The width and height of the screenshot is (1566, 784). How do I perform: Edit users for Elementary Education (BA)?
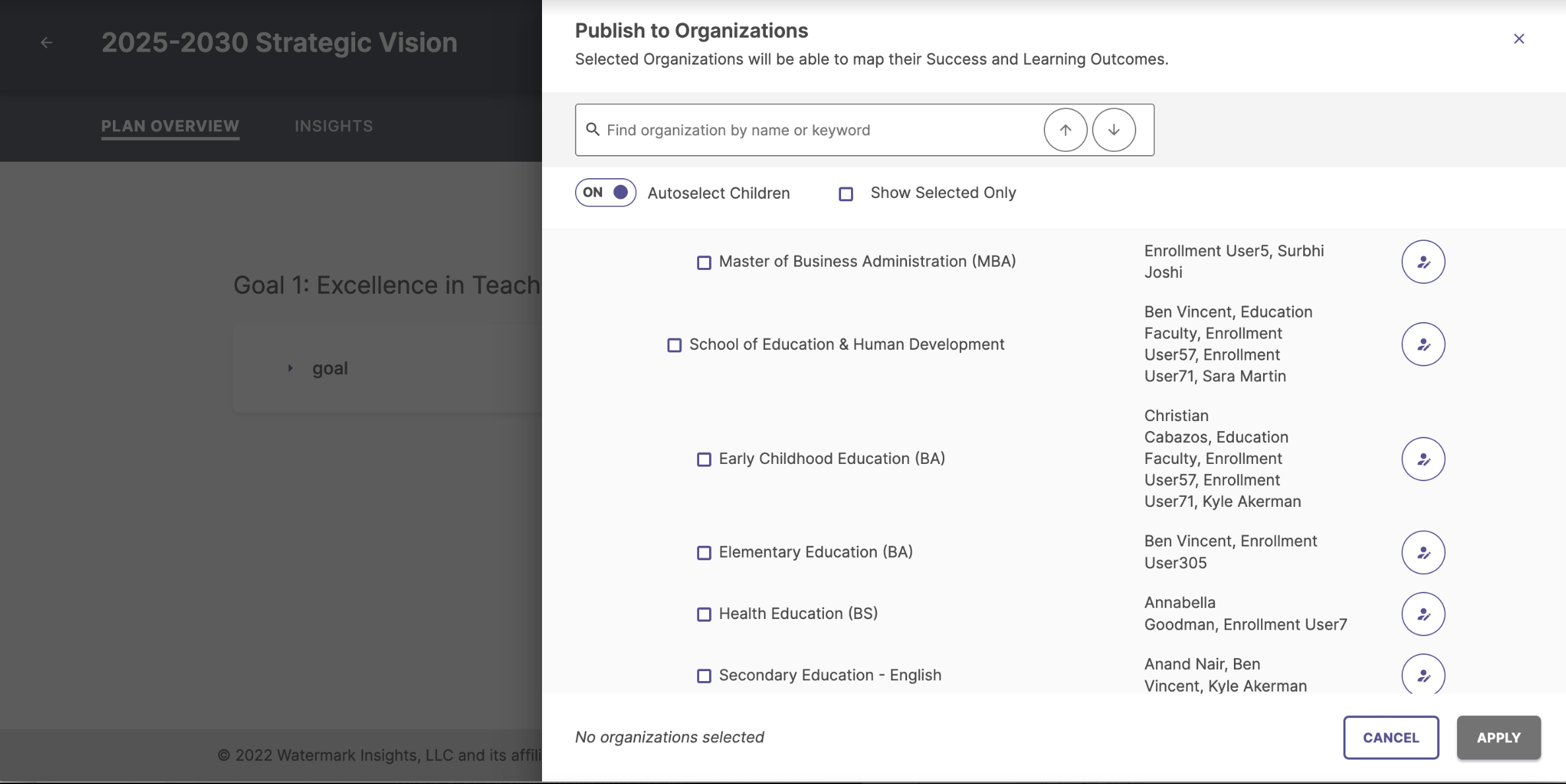(1423, 552)
